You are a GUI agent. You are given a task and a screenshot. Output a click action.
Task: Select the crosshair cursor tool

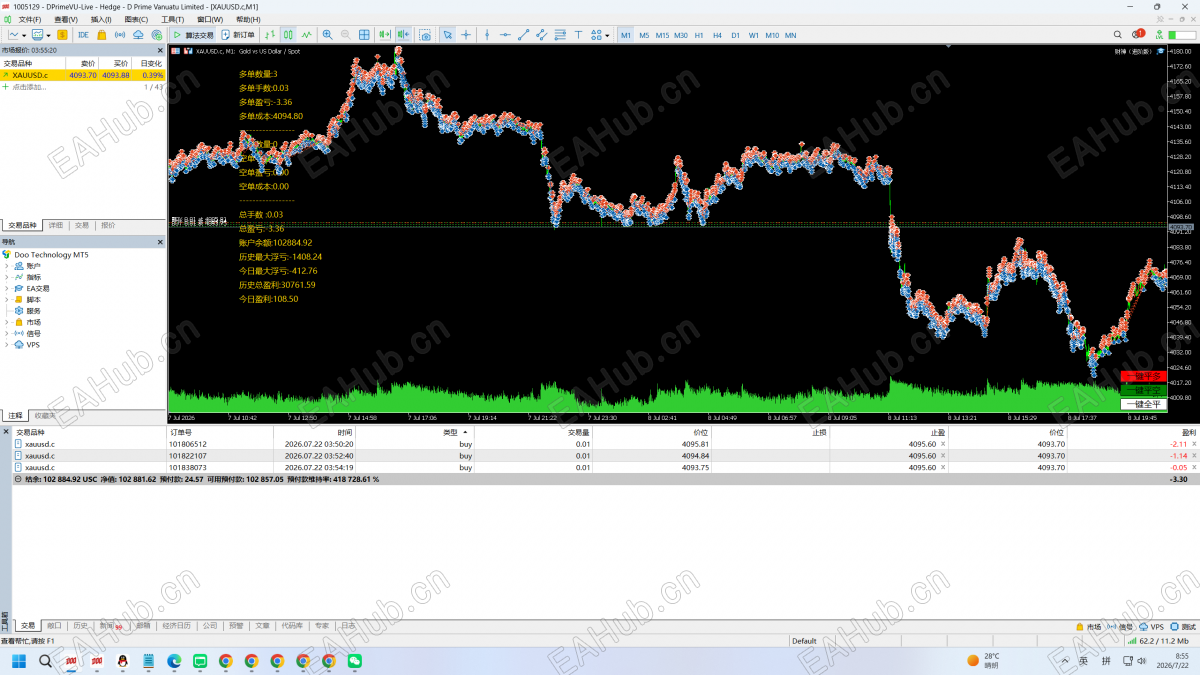[466, 35]
